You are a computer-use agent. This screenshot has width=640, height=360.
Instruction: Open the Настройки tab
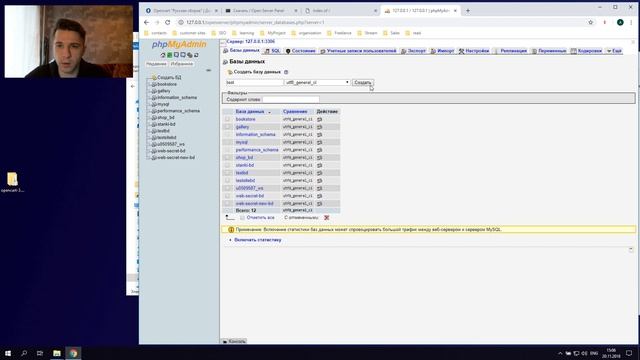coord(474,51)
